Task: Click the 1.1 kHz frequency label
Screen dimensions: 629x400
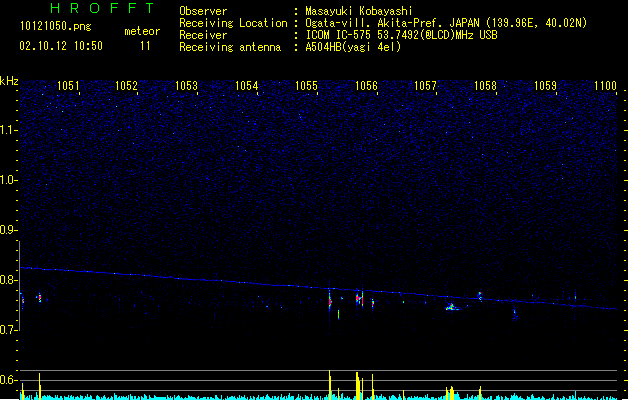Action: [8, 130]
